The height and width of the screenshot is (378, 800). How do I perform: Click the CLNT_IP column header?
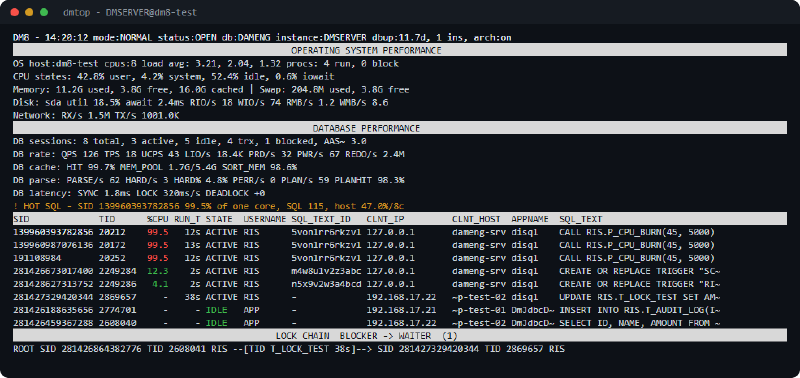click(x=384, y=219)
